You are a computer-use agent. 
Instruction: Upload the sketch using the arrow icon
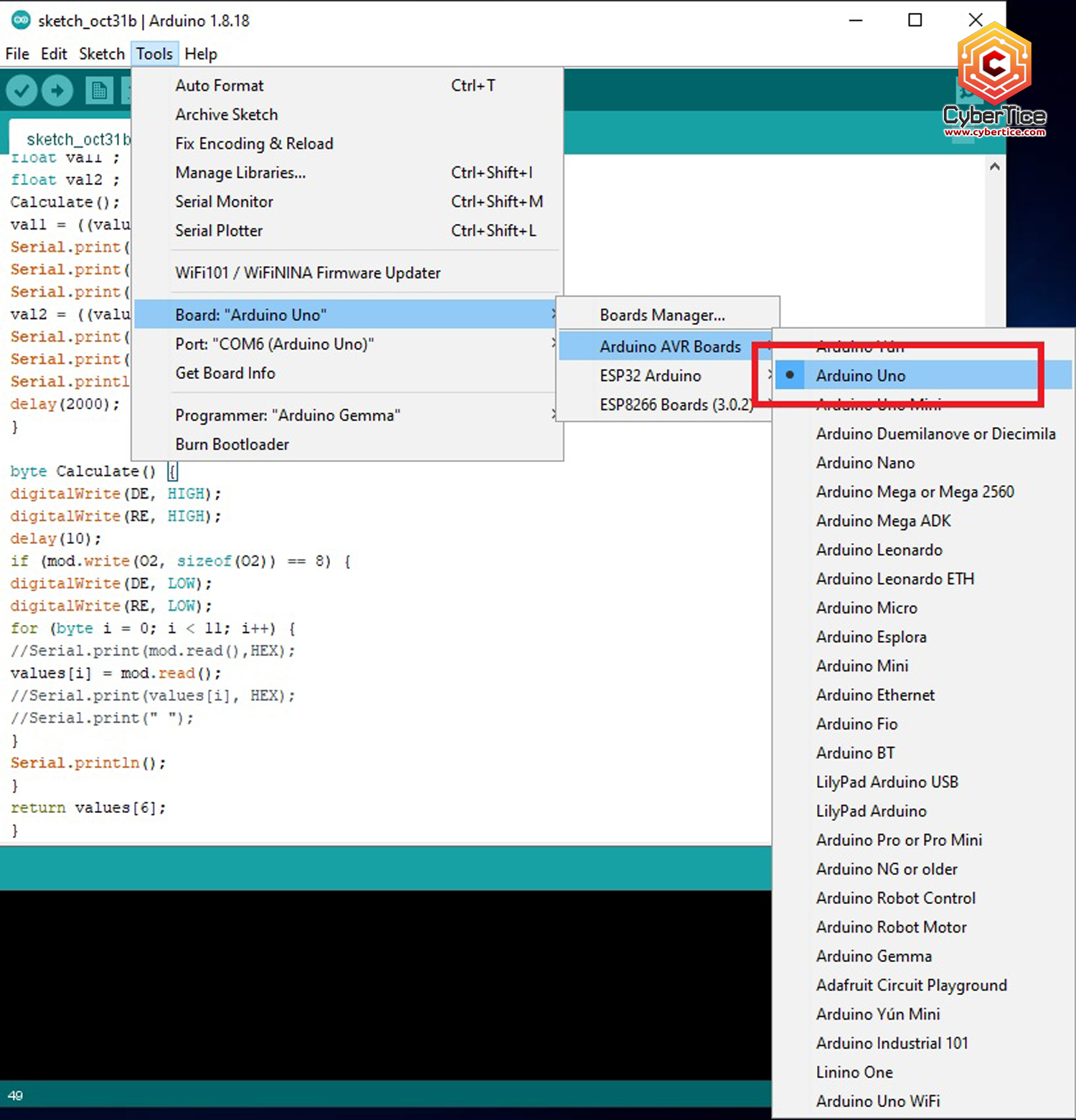[x=57, y=90]
